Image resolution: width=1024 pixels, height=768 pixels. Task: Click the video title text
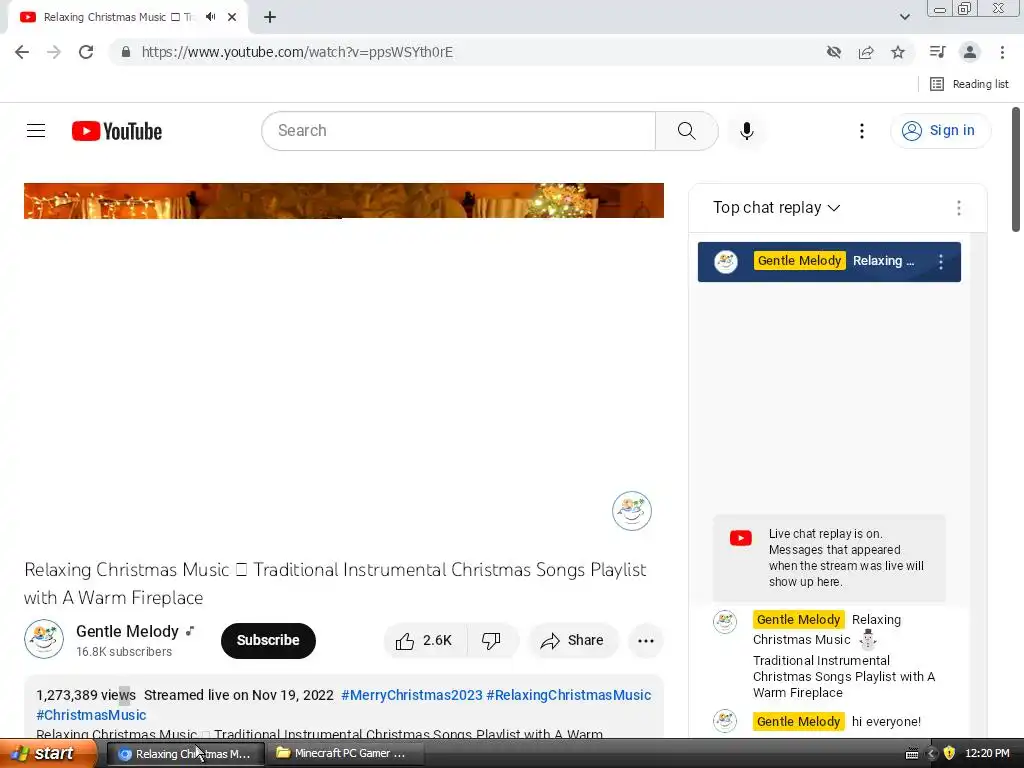pyautogui.click(x=335, y=583)
